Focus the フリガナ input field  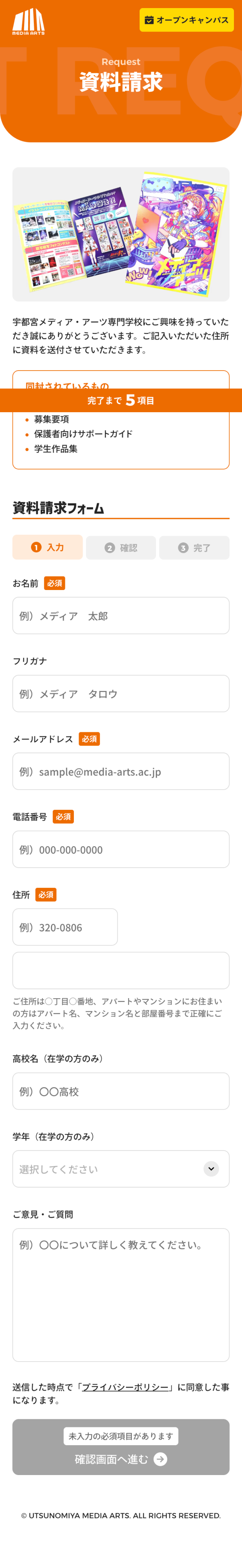click(121, 693)
